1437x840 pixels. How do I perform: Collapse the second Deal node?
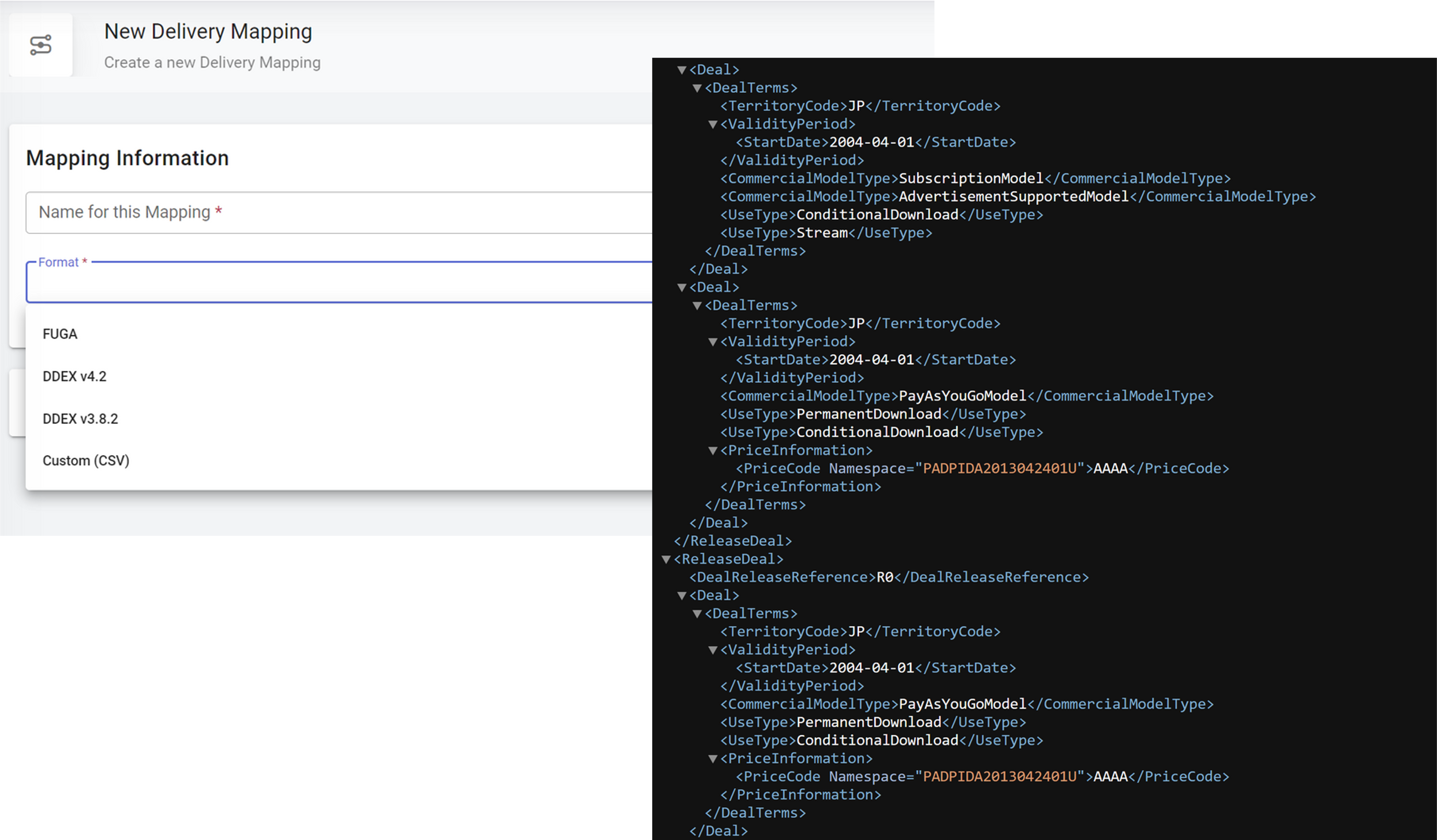(x=681, y=288)
